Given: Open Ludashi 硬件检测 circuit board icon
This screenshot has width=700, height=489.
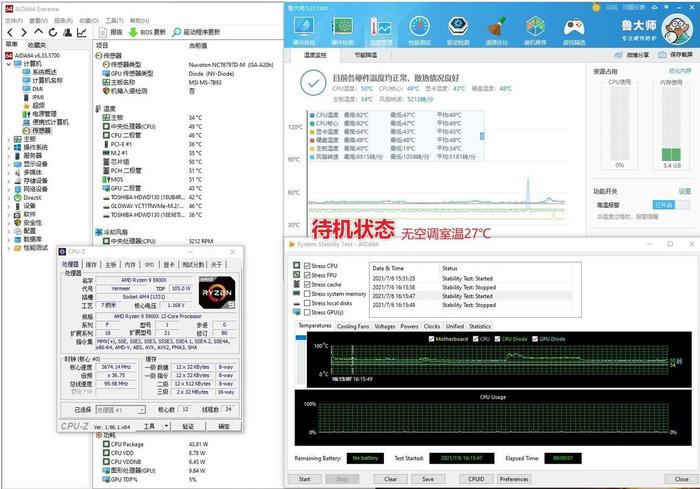Looking at the screenshot, I should point(342,27).
